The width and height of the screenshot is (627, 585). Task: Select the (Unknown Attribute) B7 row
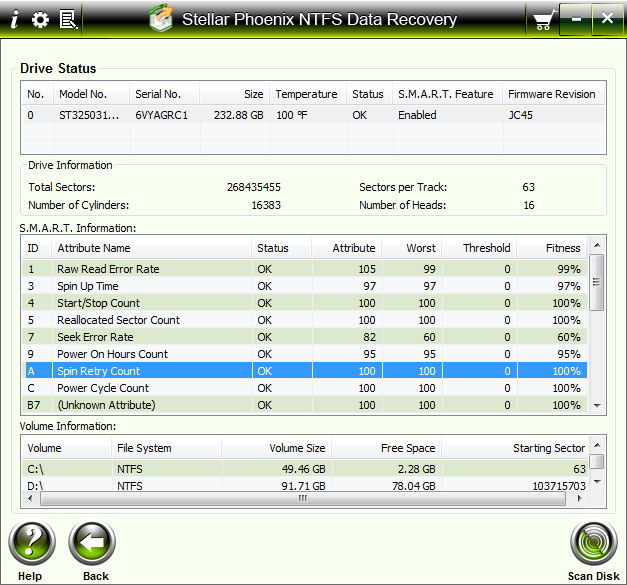(304, 405)
